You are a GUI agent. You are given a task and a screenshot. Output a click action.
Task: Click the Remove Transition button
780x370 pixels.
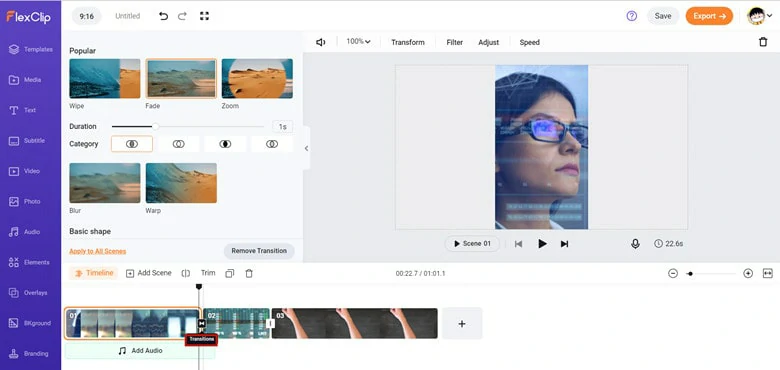point(259,251)
